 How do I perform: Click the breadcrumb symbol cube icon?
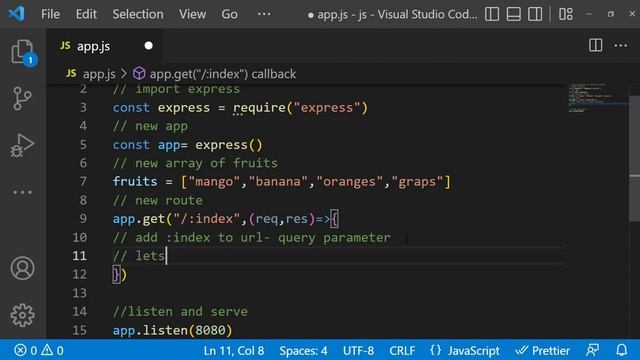tap(139, 74)
